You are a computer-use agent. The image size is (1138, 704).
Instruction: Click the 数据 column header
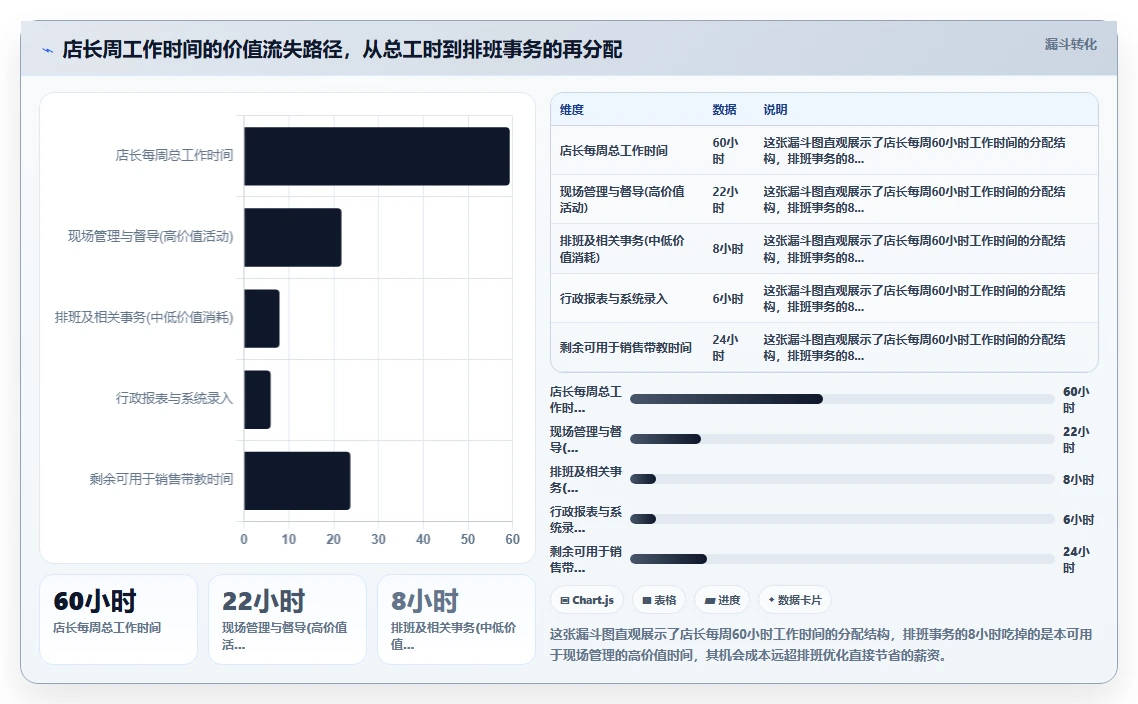click(724, 110)
